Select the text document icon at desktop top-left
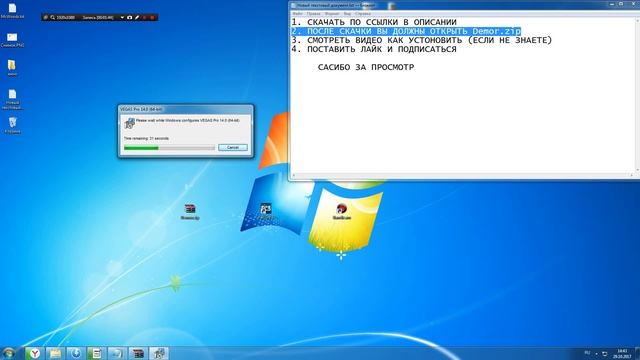This screenshot has width=640, height=360. tap(12, 11)
